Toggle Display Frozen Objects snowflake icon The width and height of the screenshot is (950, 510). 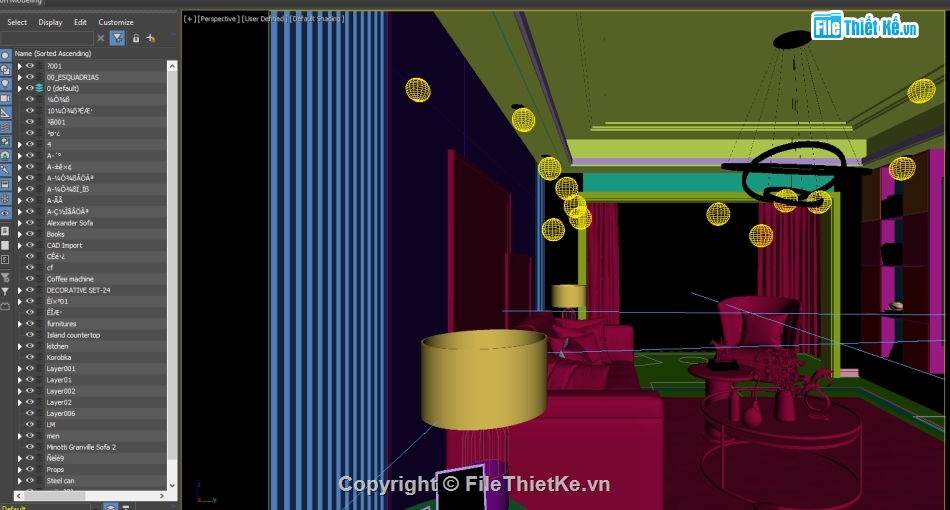coord(5,199)
